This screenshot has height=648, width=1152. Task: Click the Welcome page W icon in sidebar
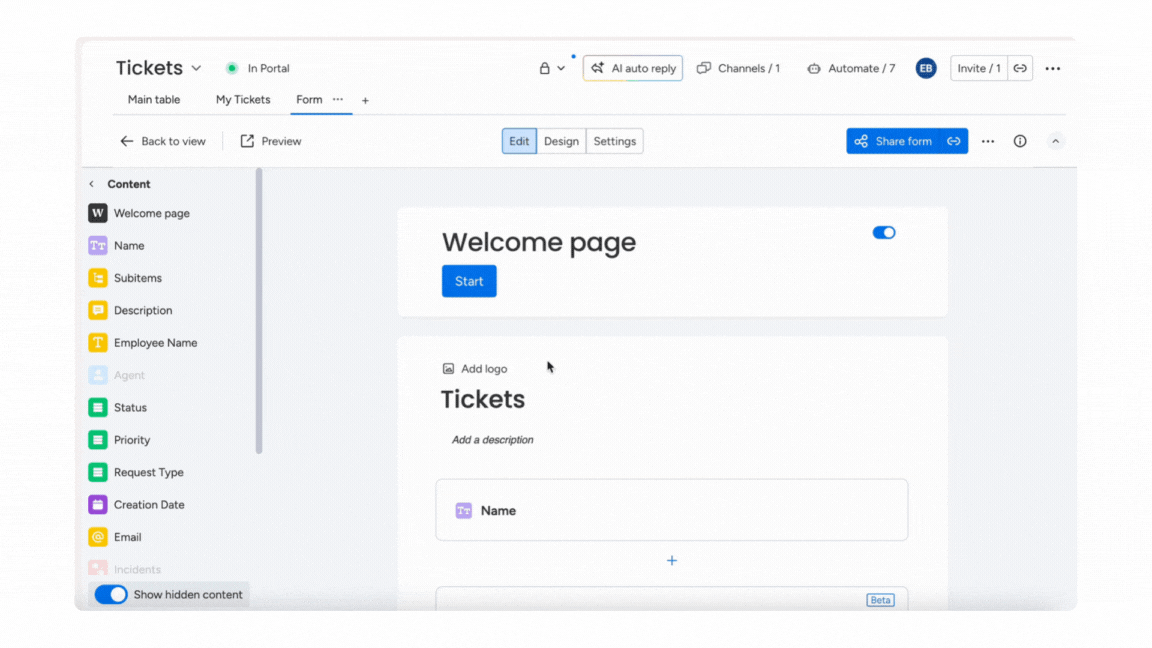[x=98, y=213]
